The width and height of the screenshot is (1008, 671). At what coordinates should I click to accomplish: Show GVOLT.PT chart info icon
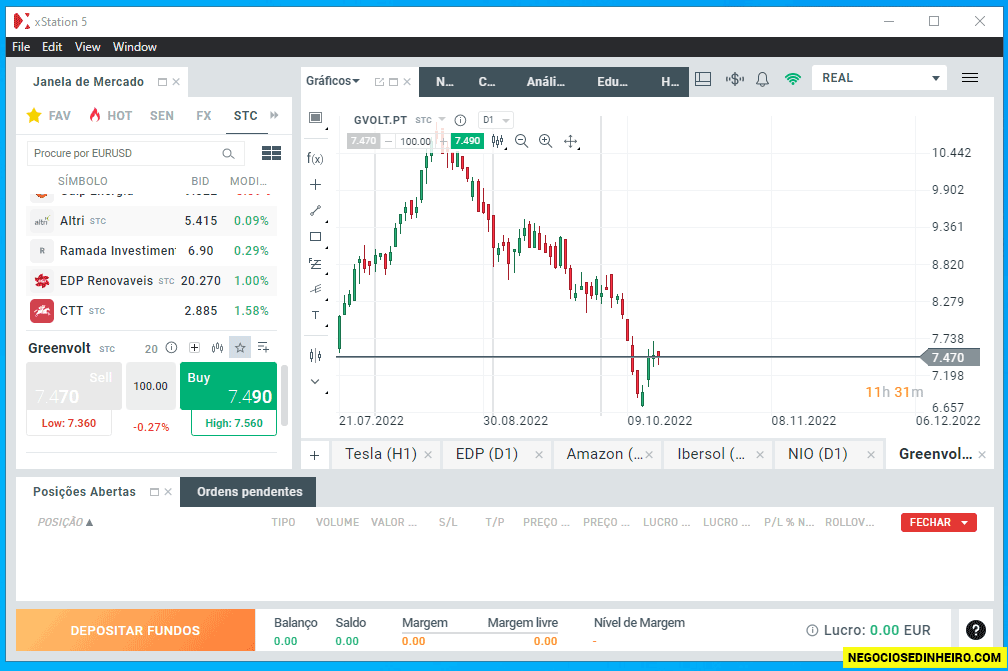point(460,120)
